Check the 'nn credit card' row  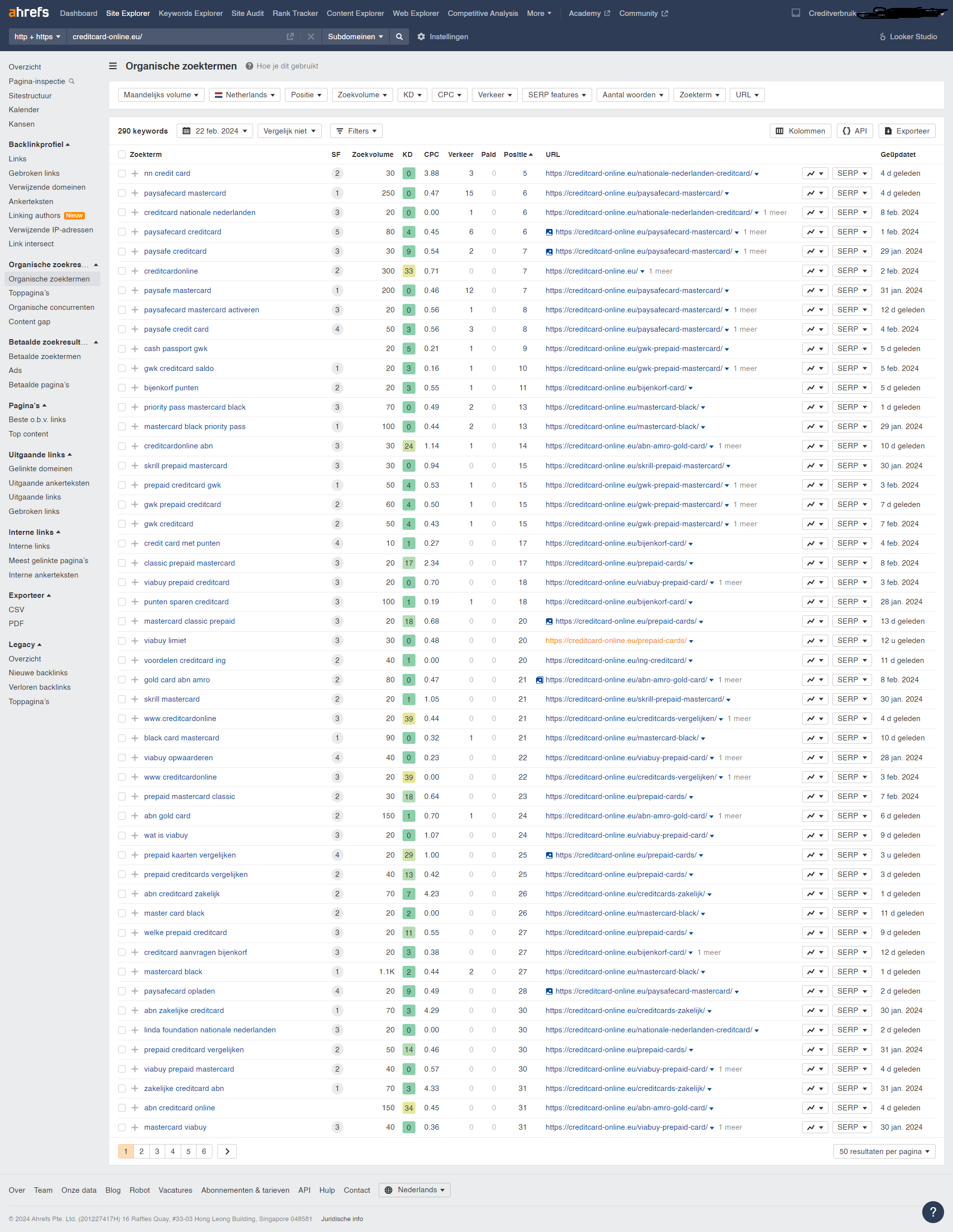(x=122, y=174)
